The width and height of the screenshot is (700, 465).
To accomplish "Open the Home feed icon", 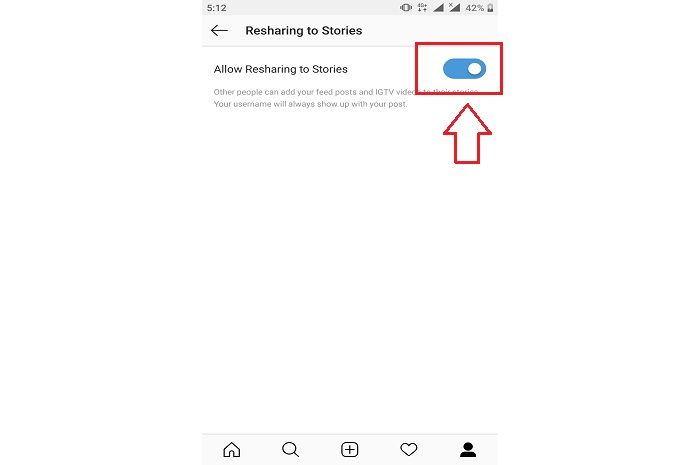I will pyautogui.click(x=231, y=449).
